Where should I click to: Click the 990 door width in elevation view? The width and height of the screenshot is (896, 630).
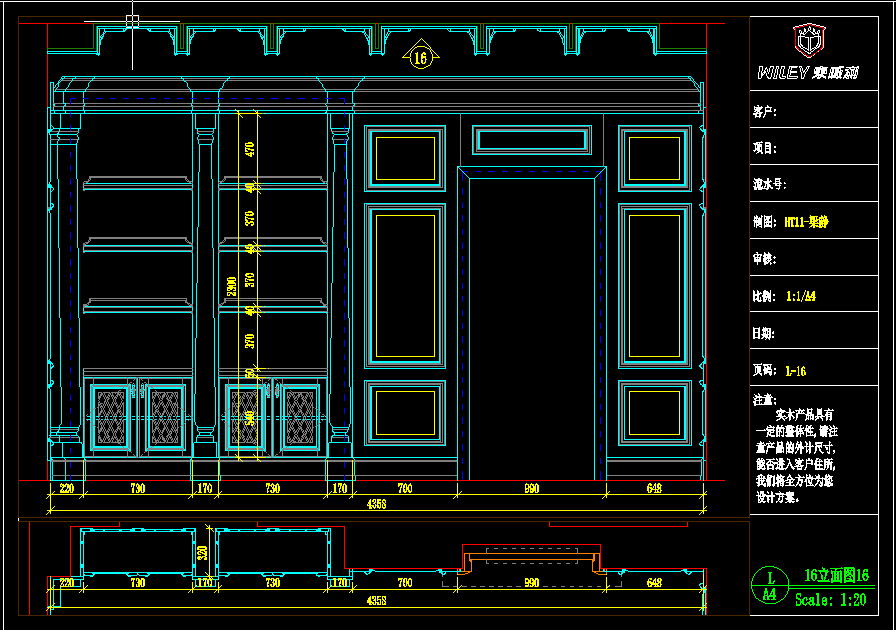click(531, 488)
